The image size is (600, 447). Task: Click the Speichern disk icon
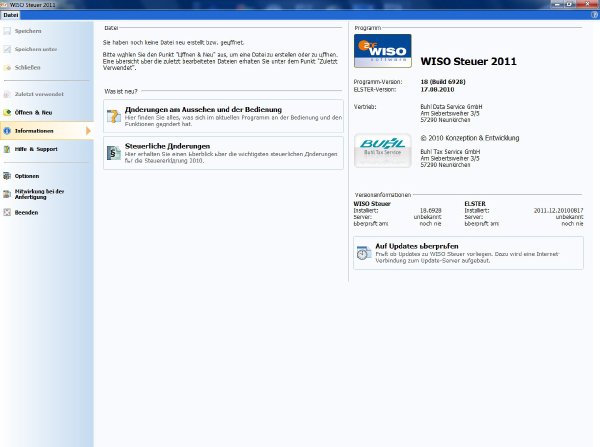(7, 31)
